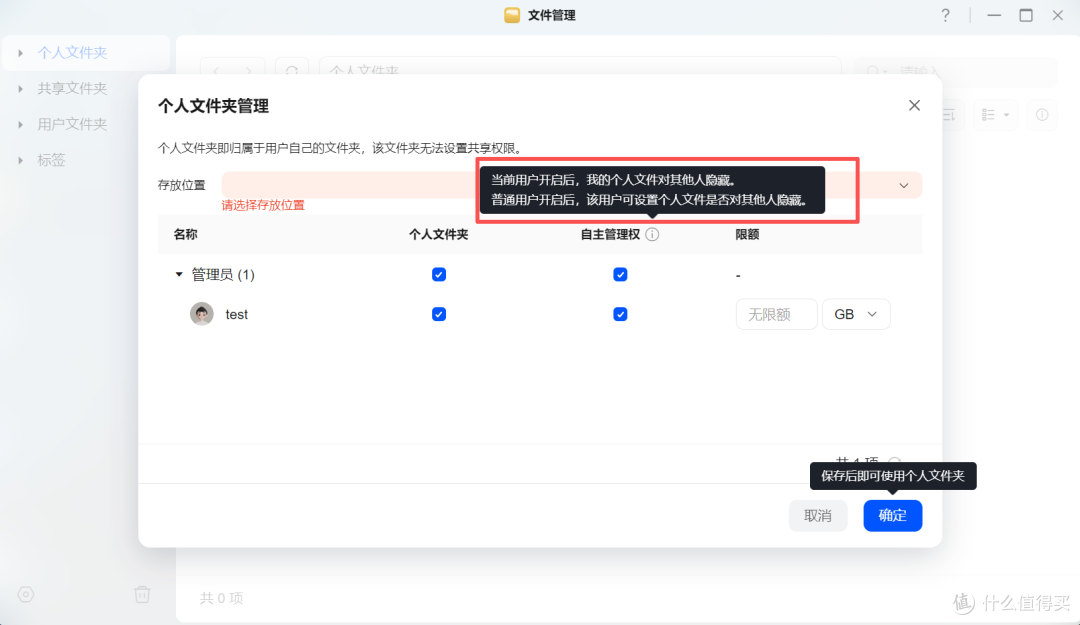The image size is (1080, 625).
Task: Click the info icon next to 自主管理权
Action: click(x=652, y=234)
